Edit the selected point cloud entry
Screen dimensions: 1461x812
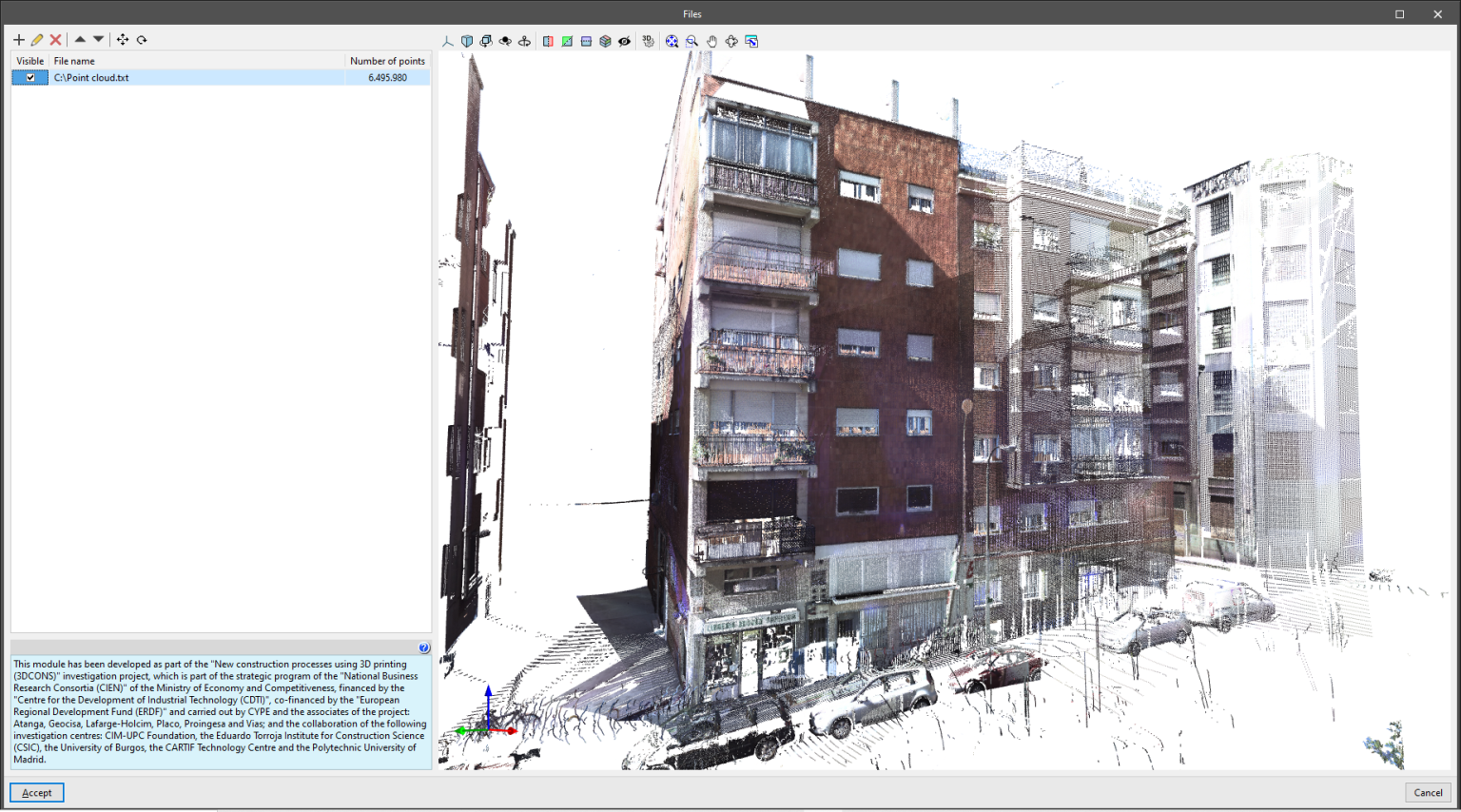[x=37, y=39]
